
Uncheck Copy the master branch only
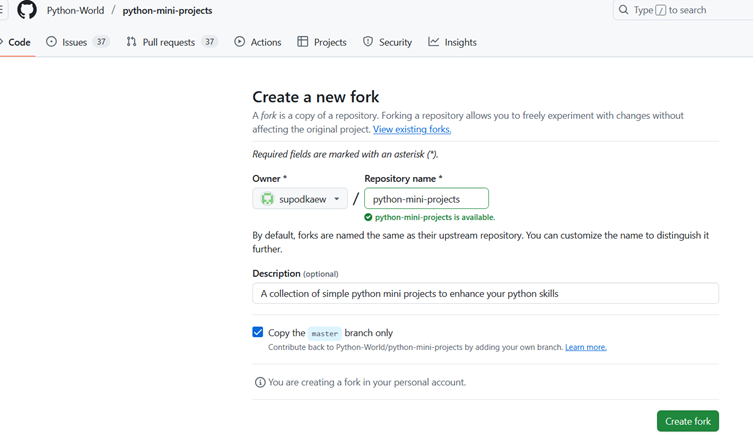[x=258, y=332]
